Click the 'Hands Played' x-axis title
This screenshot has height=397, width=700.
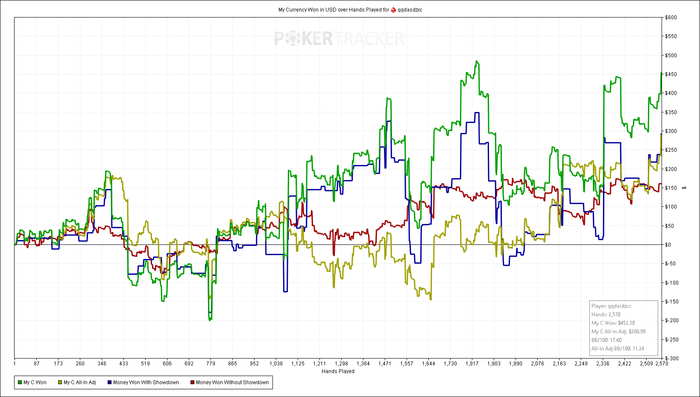point(338,371)
